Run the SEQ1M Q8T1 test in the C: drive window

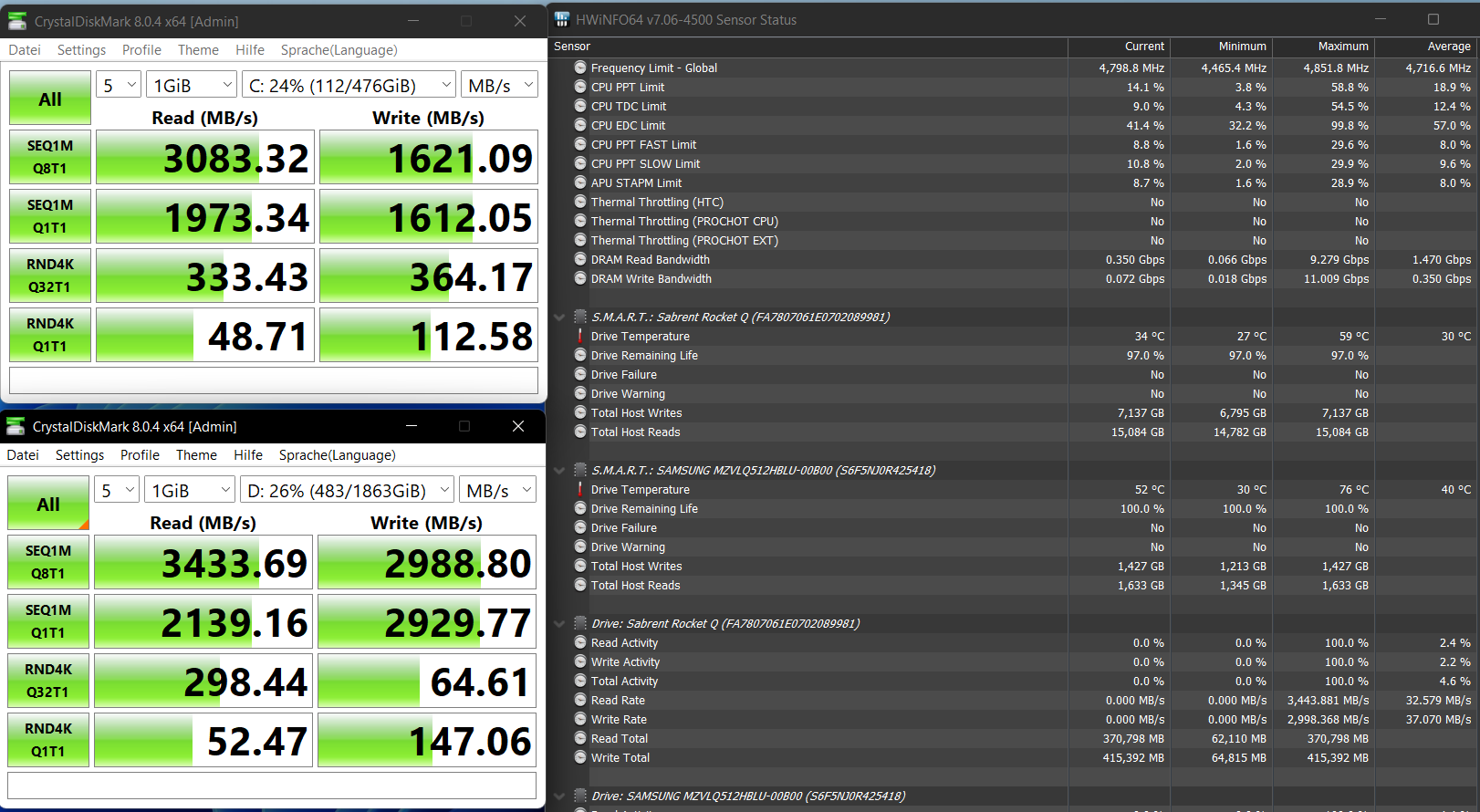50,157
